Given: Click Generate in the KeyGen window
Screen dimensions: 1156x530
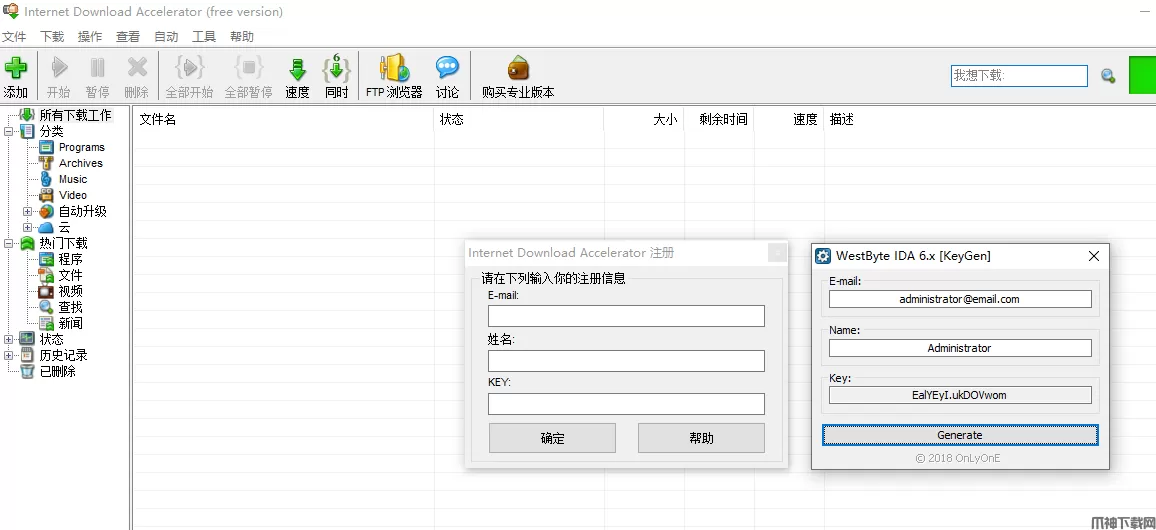Looking at the screenshot, I should 960,435.
